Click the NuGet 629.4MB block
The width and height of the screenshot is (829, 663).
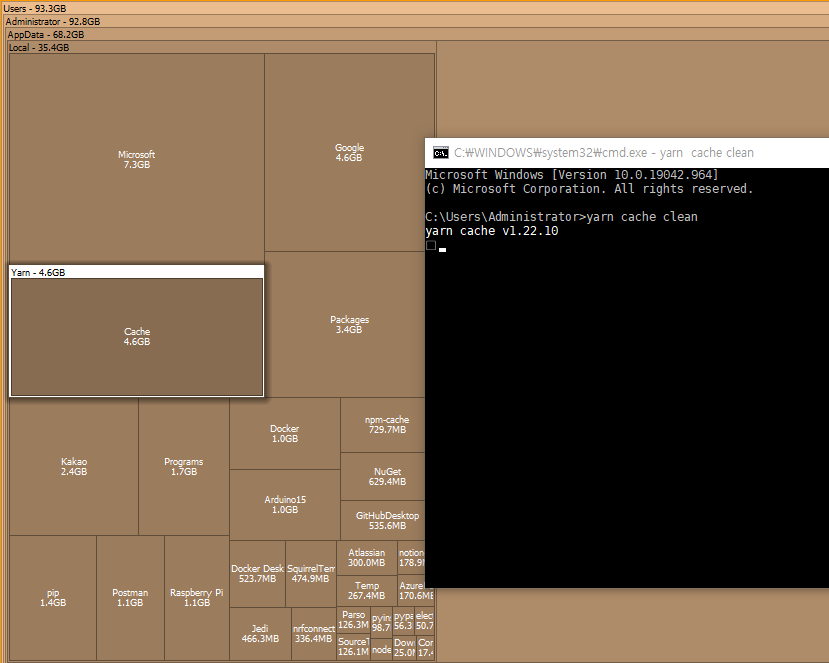[x=383, y=476]
